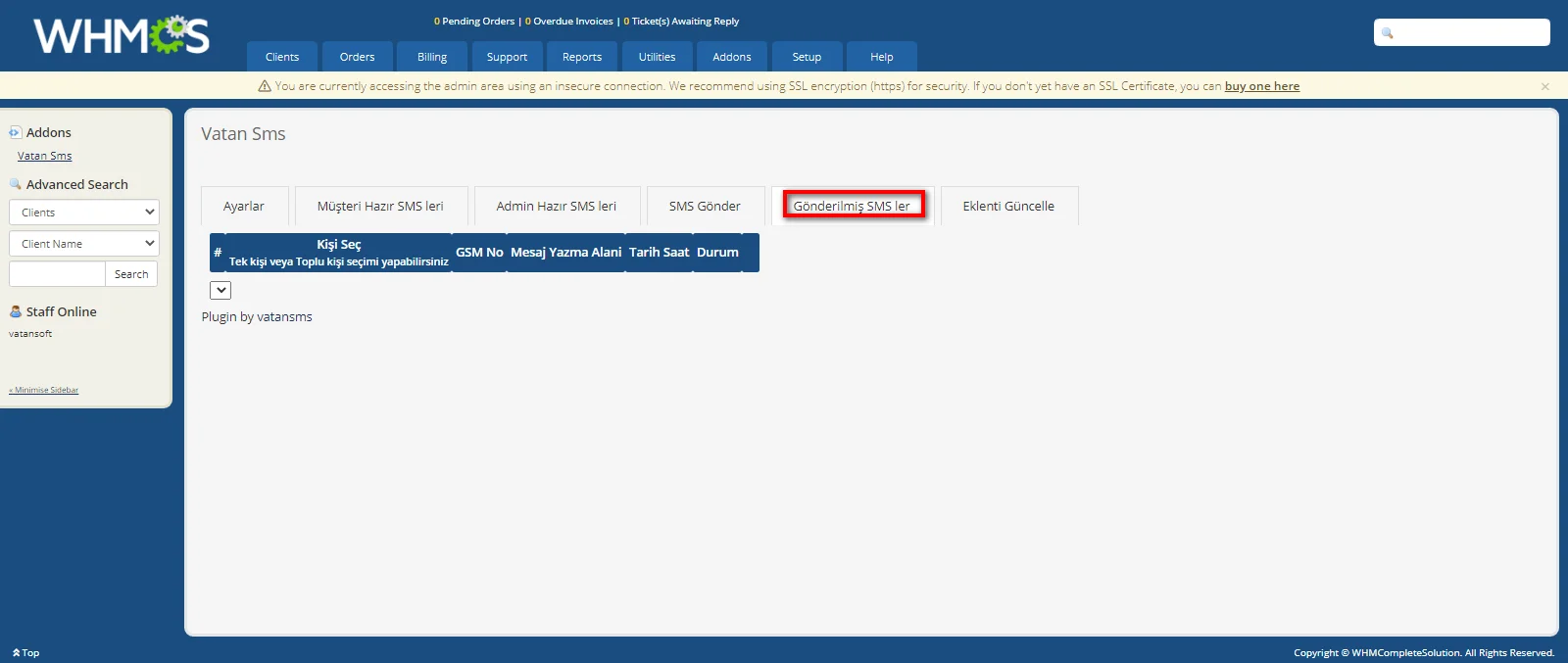1568x663 pixels.
Task: View Pending Orders from the header stats
Action: (474, 21)
